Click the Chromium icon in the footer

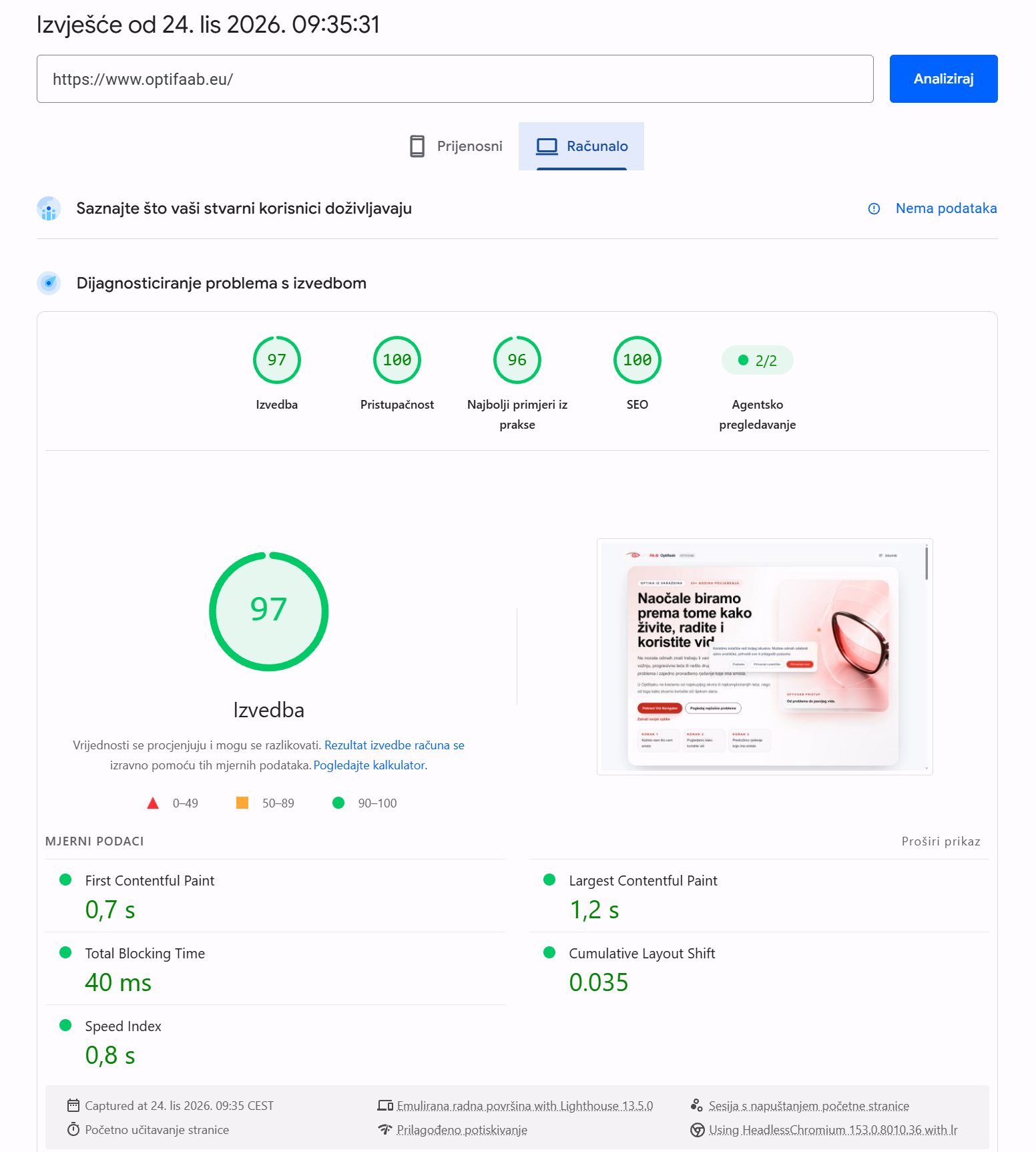(698, 1130)
